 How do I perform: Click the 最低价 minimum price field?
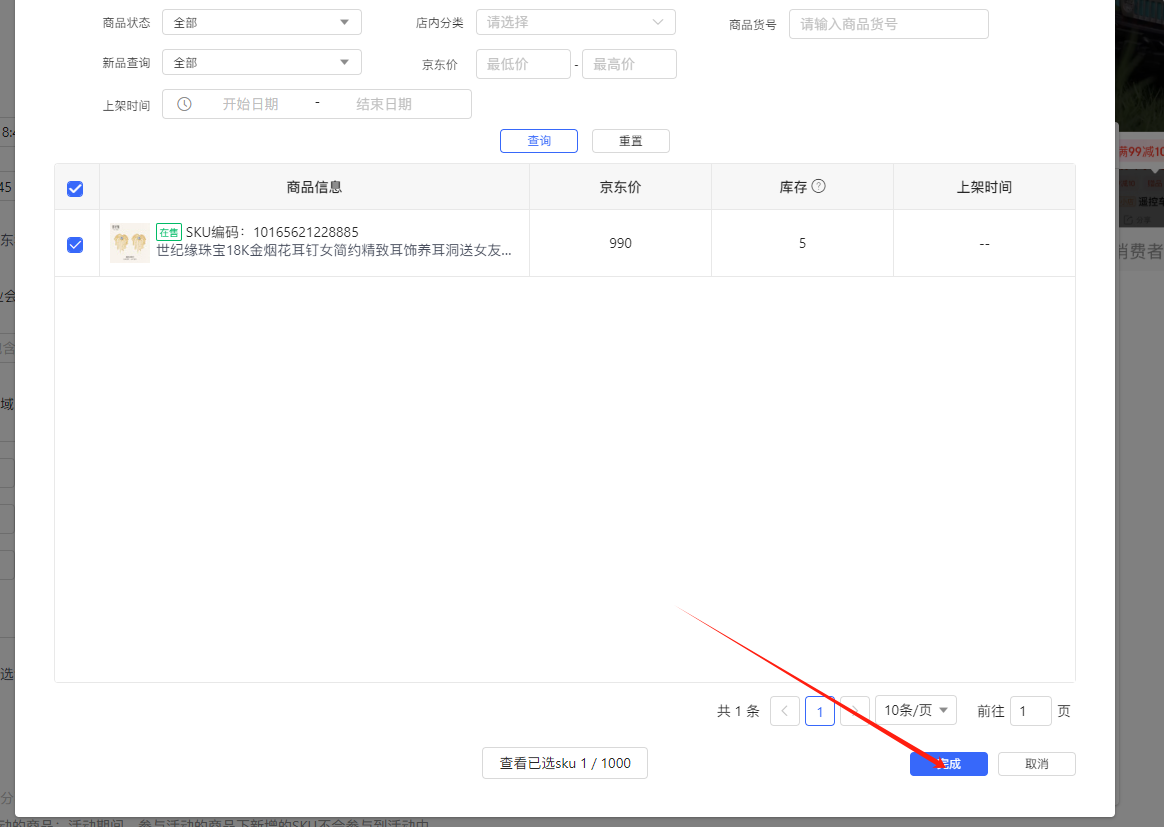click(x=522, y=64)
